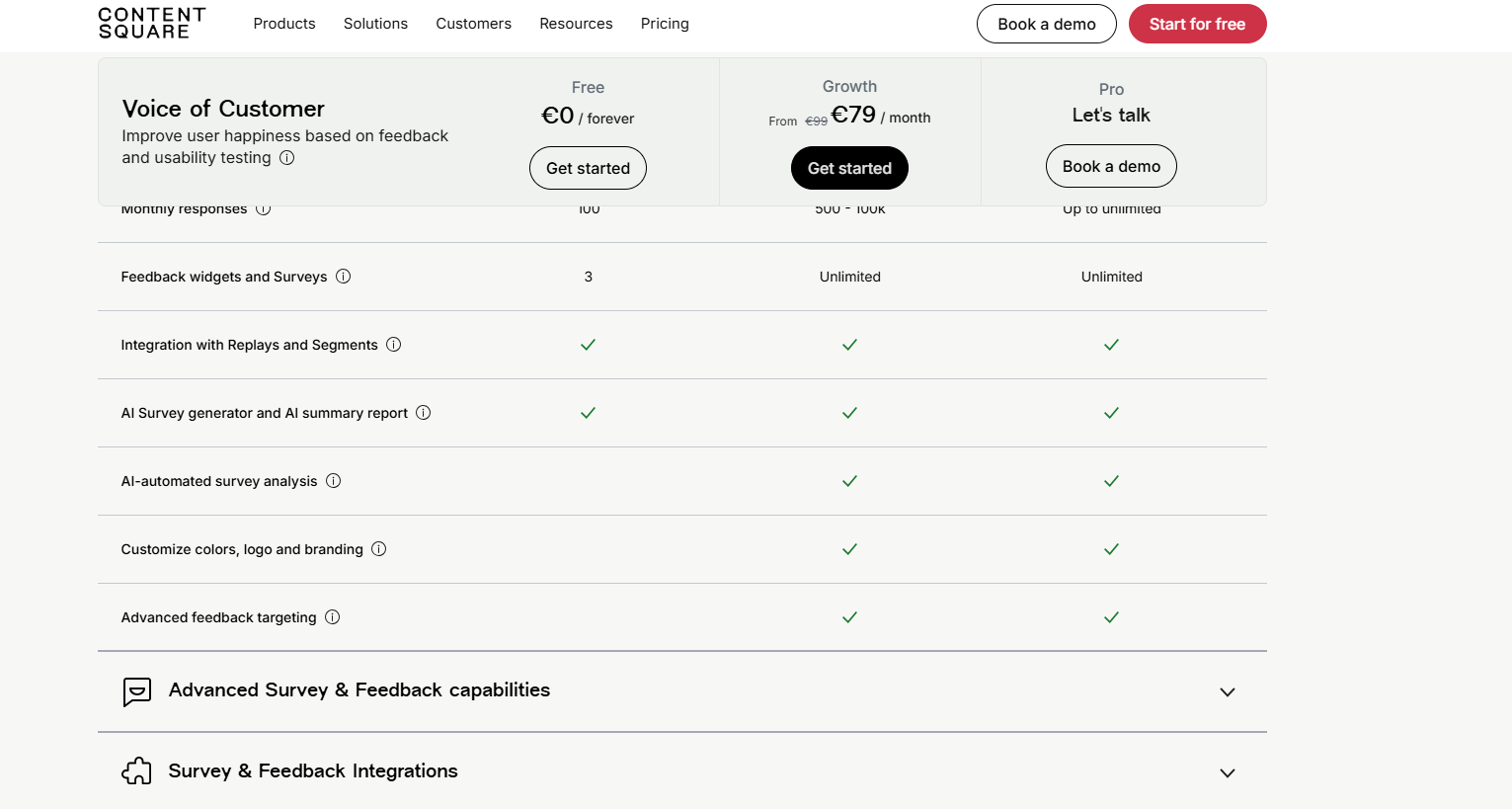Screen dimensions: 1512x809
Task: Click Pro checkmark for AI-automated survey analysis
Action: point(1112,481)
